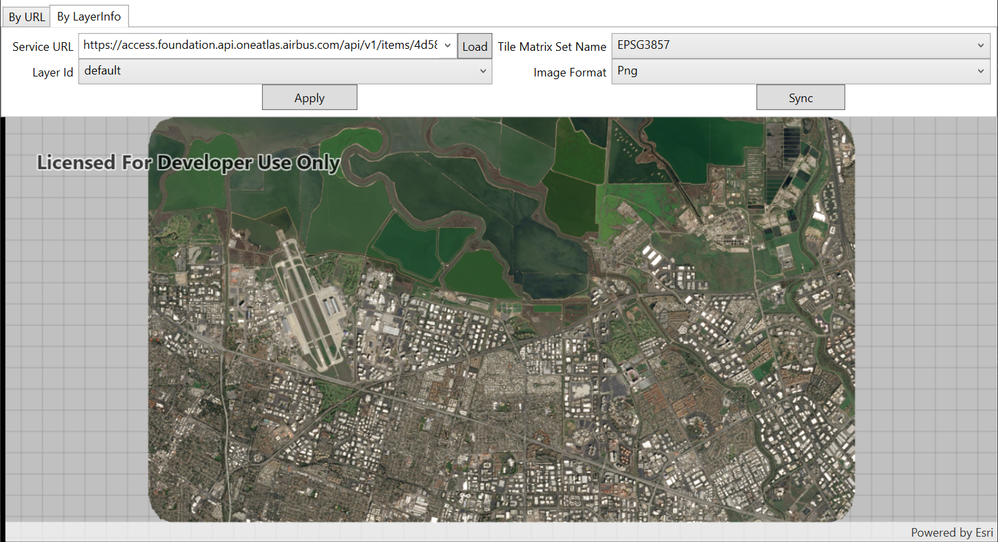The height and width of the screenshot is (542, 998).
Task: Click the Layer Id label
Action: coord(53,73)
